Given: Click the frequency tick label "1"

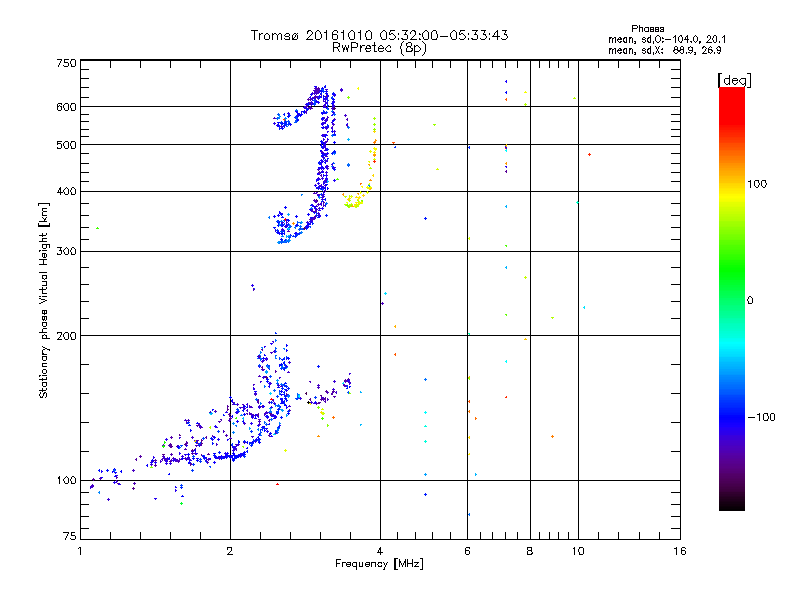Looking at the screenshot, I should coord(80,551).
